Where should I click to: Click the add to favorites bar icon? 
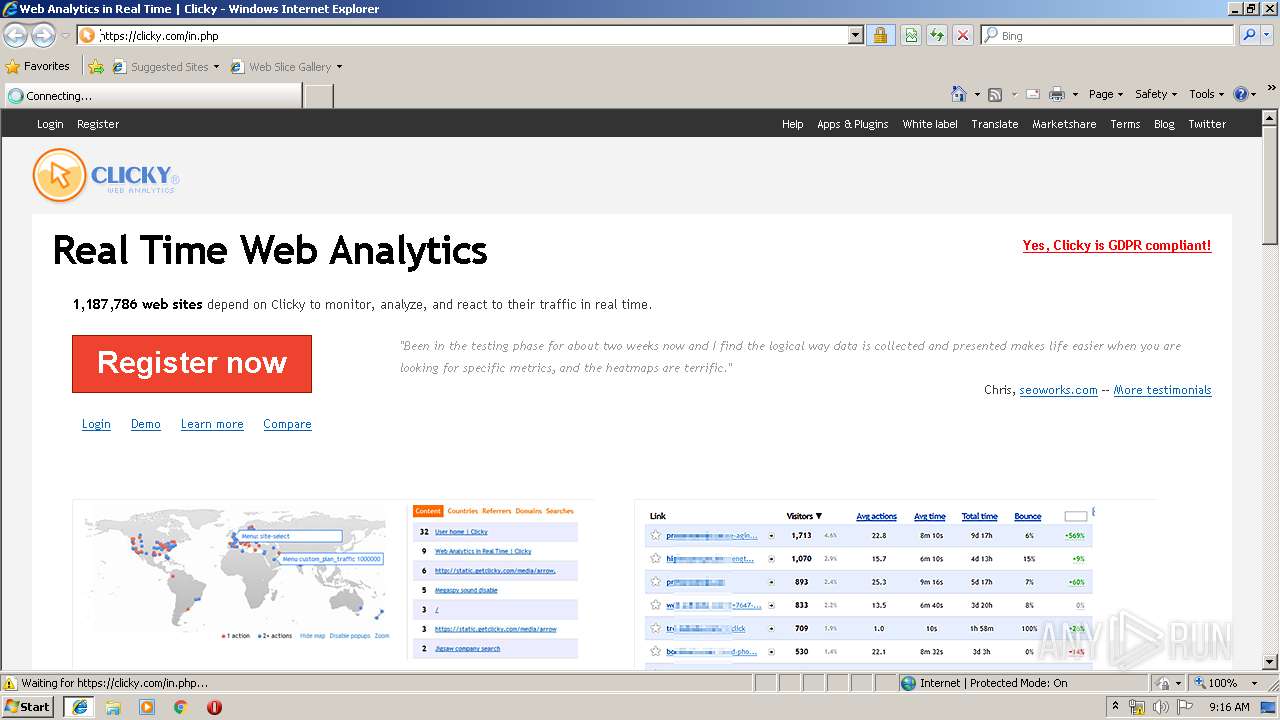point(95,67)
